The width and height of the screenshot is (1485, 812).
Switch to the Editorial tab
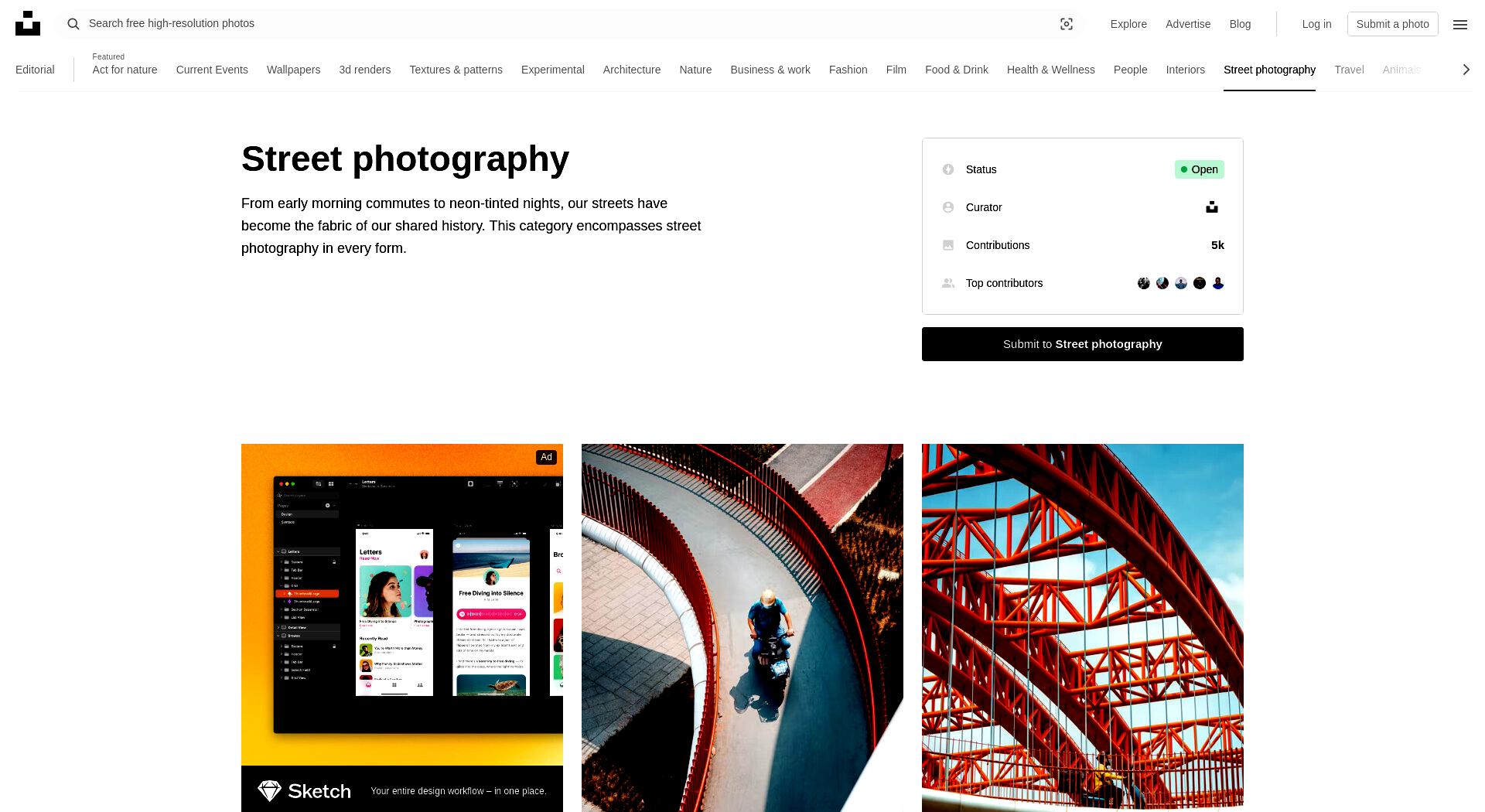(35, 70)
